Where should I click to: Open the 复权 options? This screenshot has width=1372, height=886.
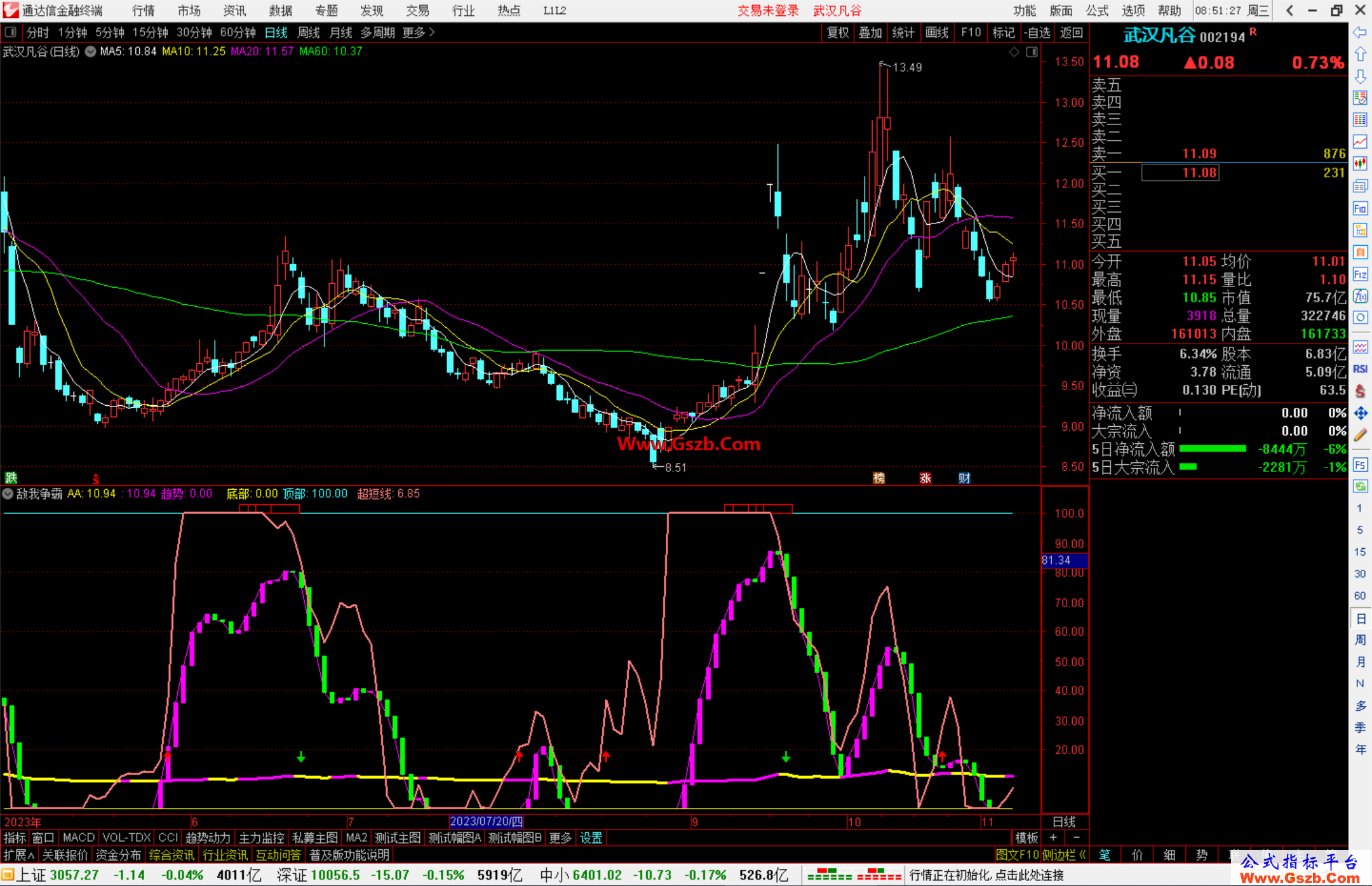click(838, 32)
